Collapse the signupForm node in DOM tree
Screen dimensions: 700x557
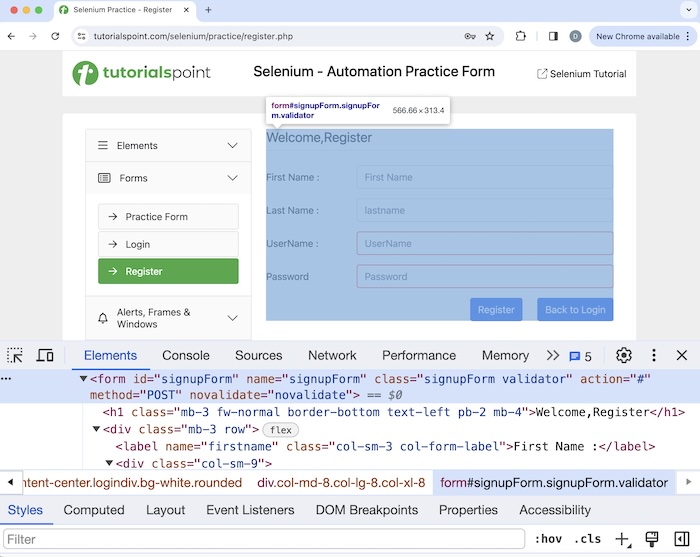tap(84, 380)
